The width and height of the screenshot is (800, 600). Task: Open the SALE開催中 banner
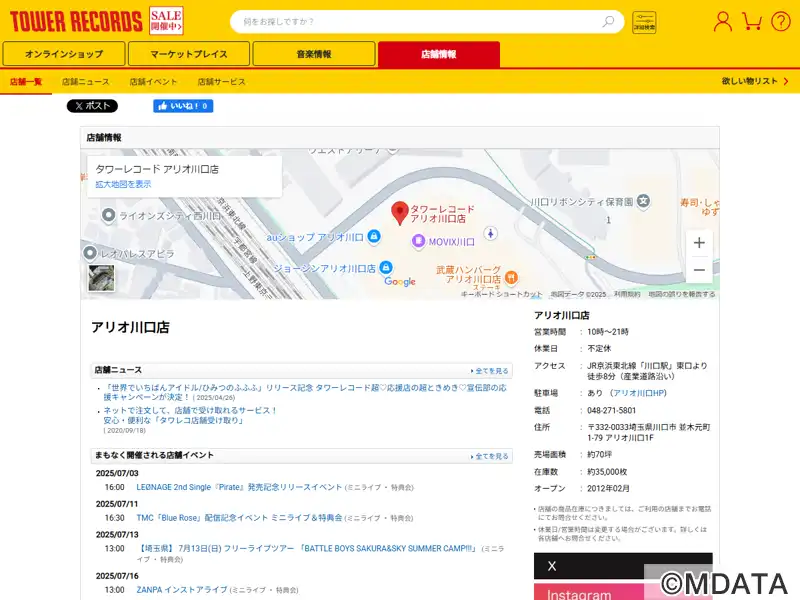coord(166,21)
